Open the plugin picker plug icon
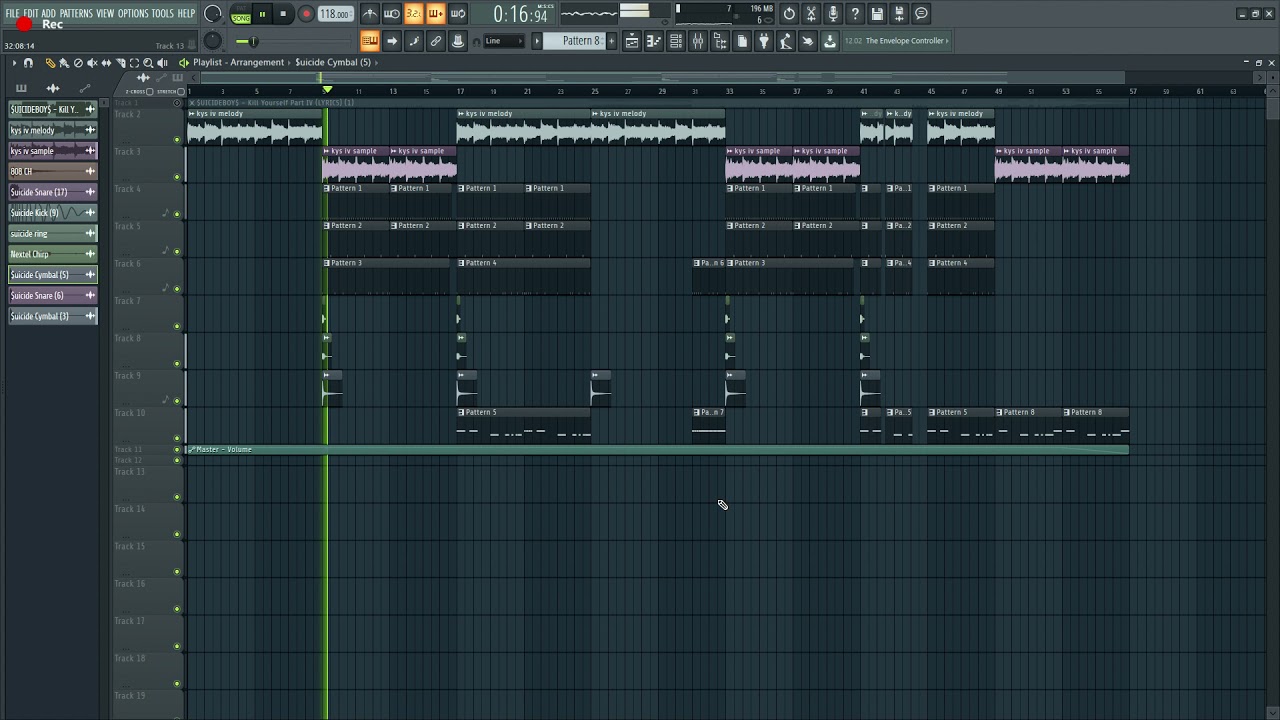Image resolution: width=1280 pixels, height=720 pixels. [764, 41]
